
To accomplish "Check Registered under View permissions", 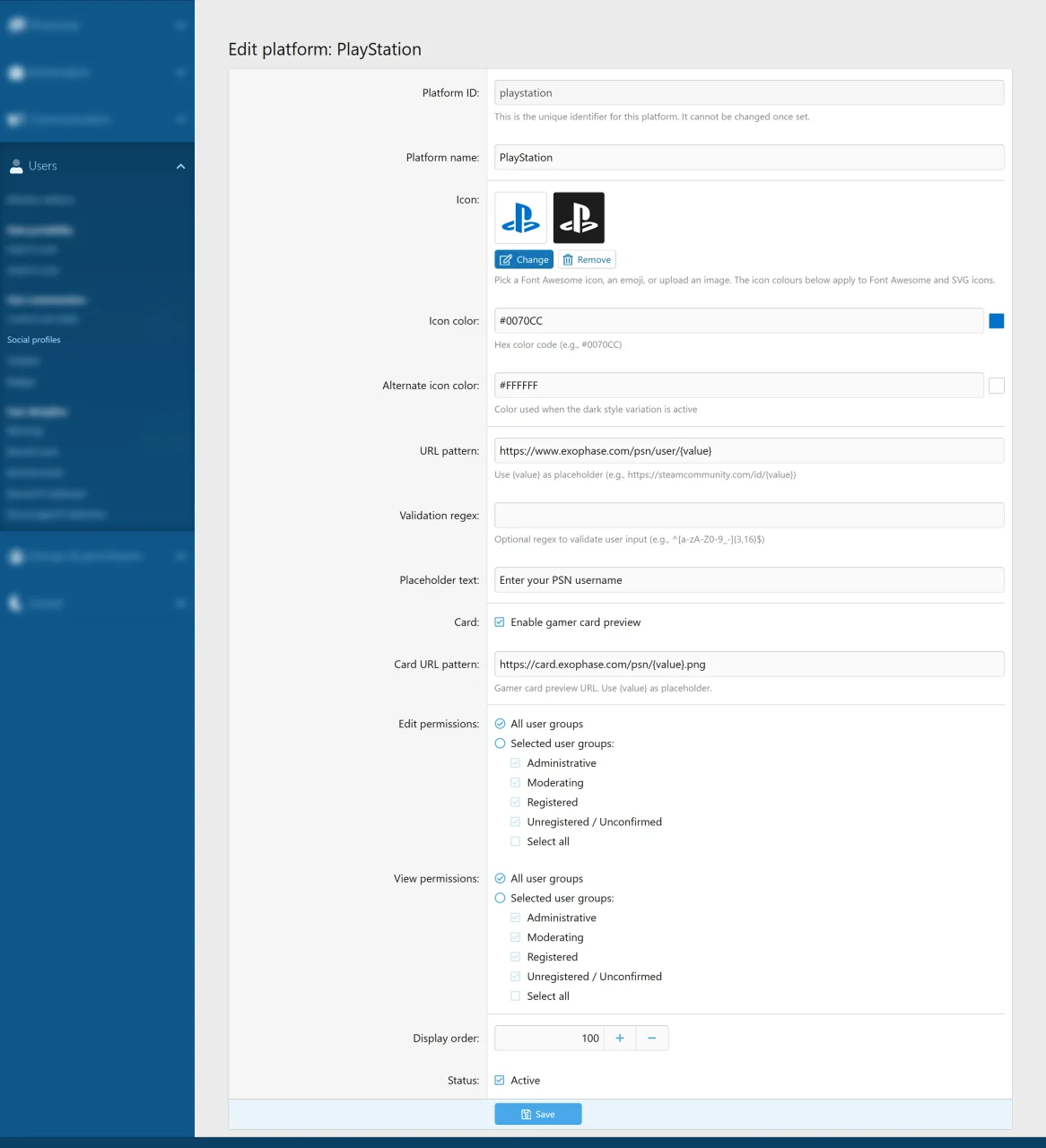I will pos(516,958).
